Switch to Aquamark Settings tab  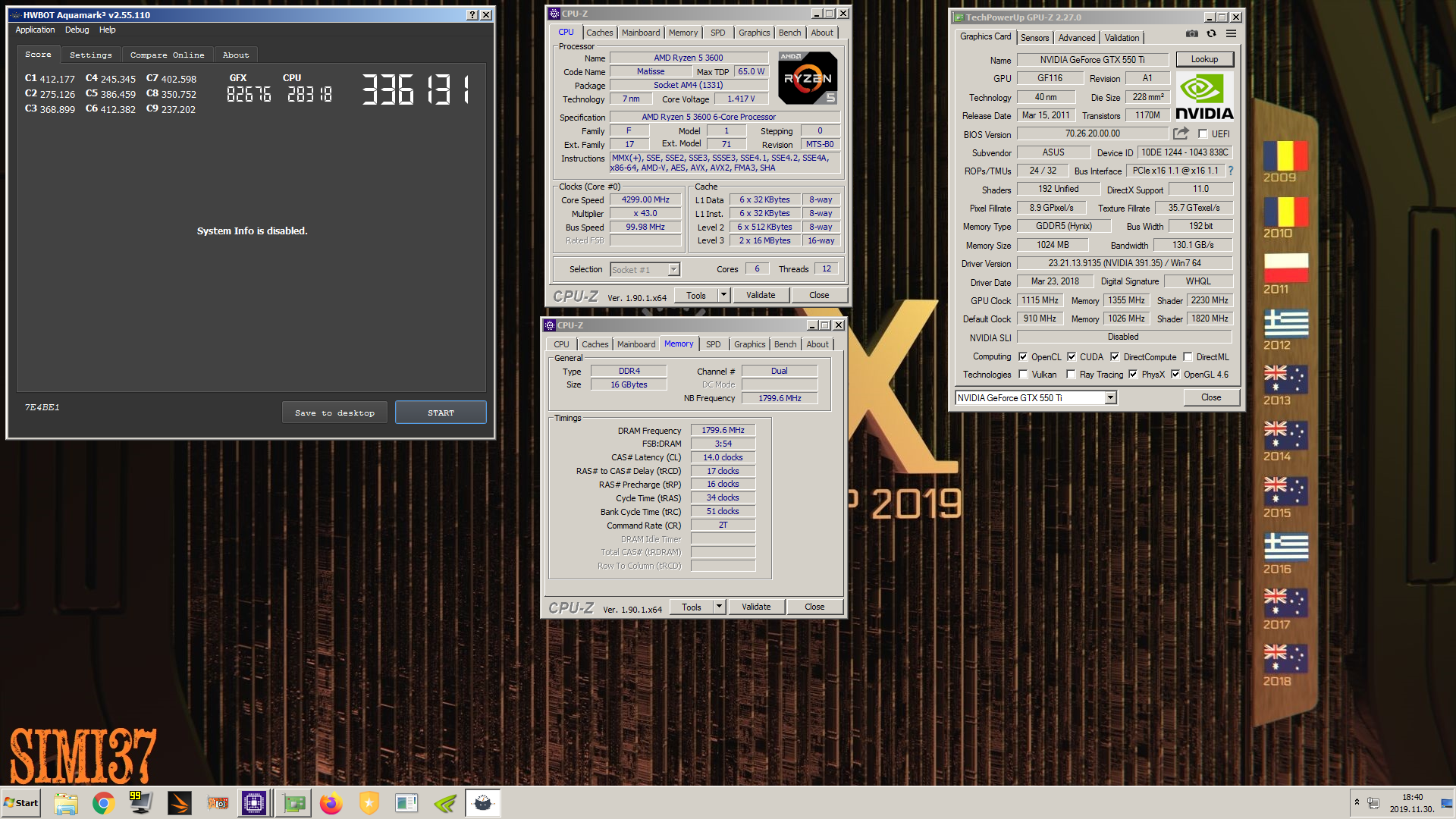(91, 55)
